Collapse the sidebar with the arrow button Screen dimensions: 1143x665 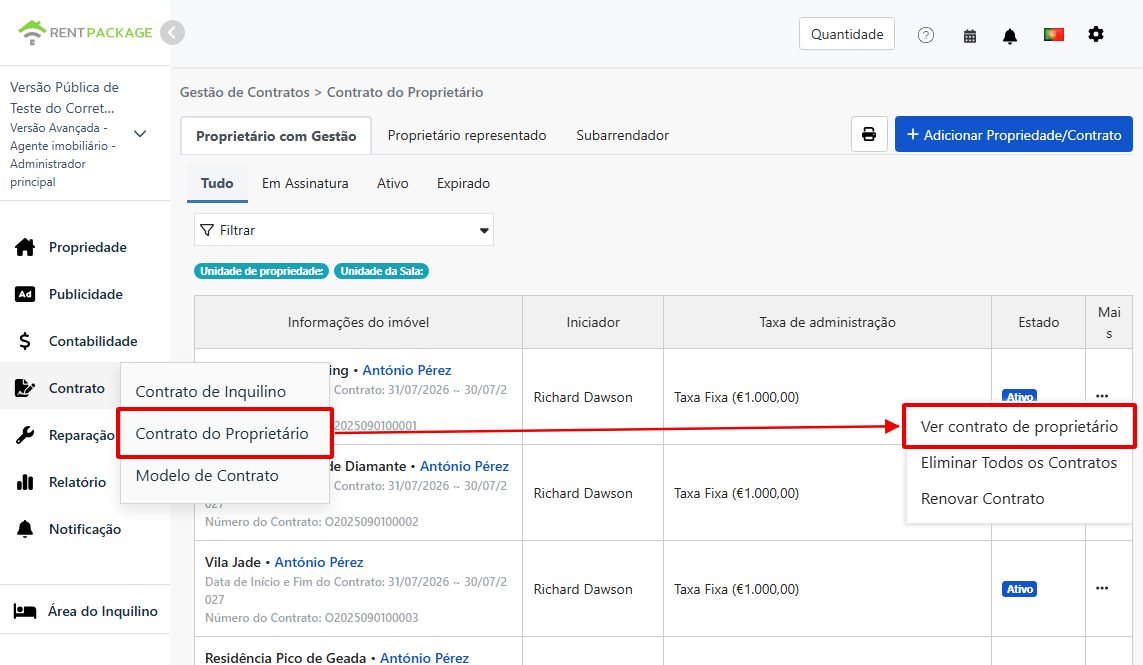pos(172,33)
